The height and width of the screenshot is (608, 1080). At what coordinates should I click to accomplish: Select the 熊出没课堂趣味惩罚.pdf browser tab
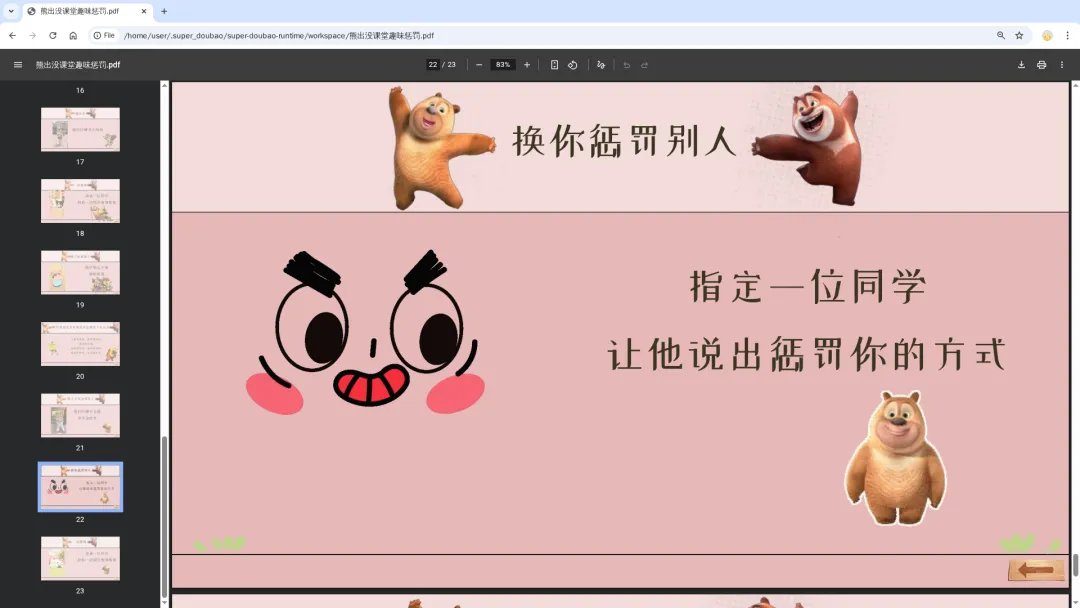point(87,11)
